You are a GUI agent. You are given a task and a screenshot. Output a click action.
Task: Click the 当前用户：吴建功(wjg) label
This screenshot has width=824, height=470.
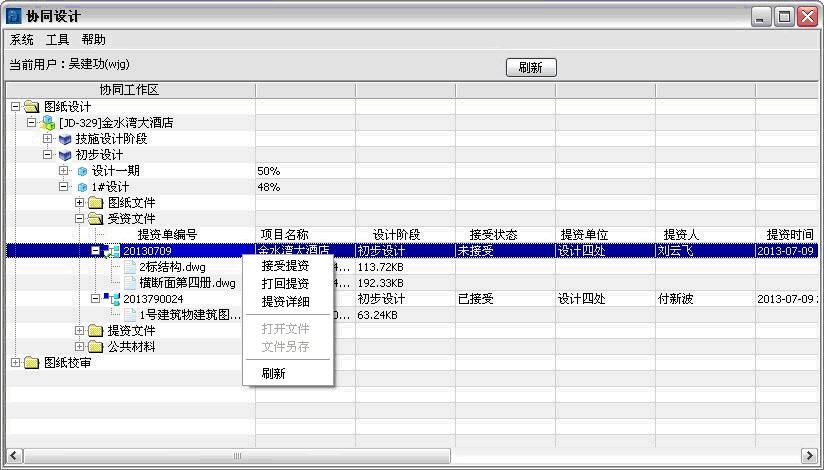click(69, 64)
